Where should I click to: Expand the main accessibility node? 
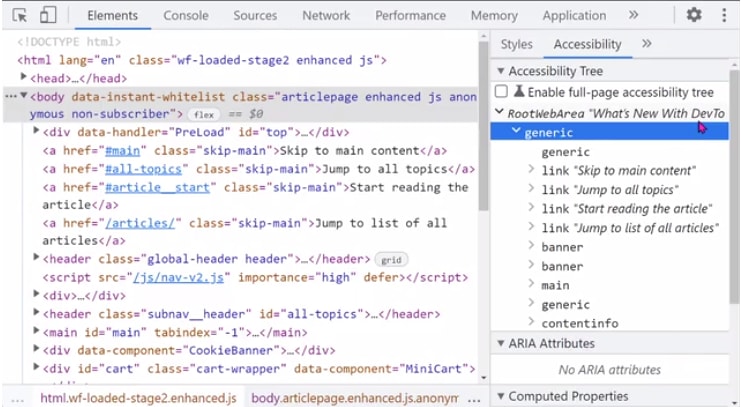(x=531, y=284)
